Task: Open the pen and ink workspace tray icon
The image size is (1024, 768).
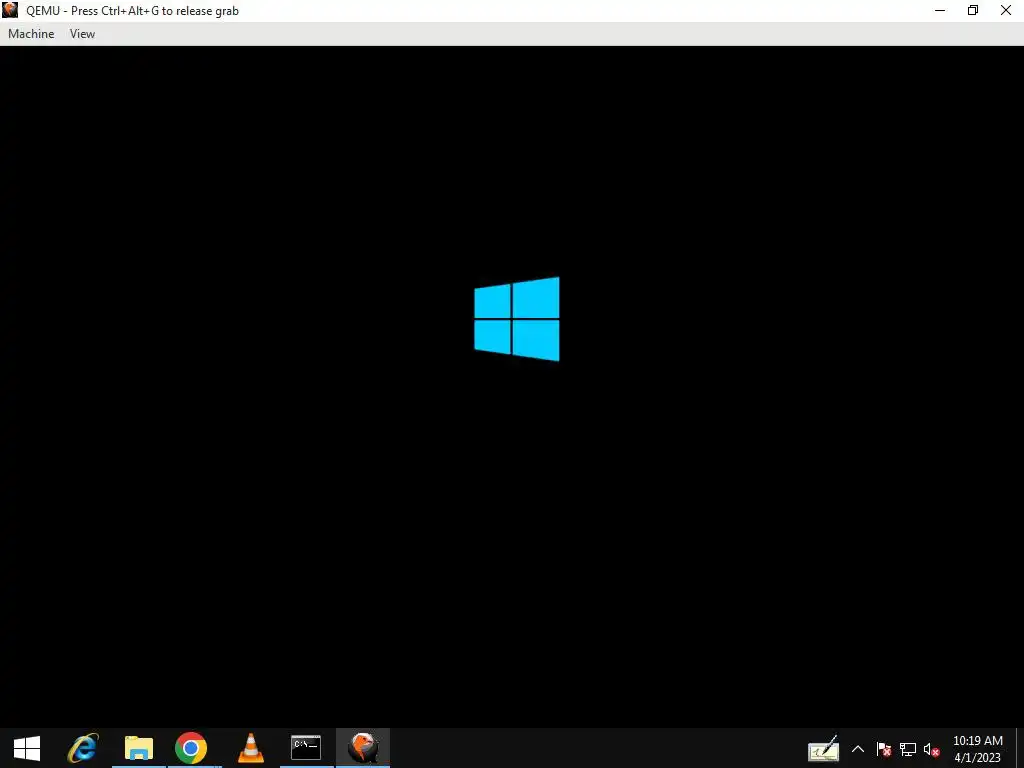Action: (824, 749)
